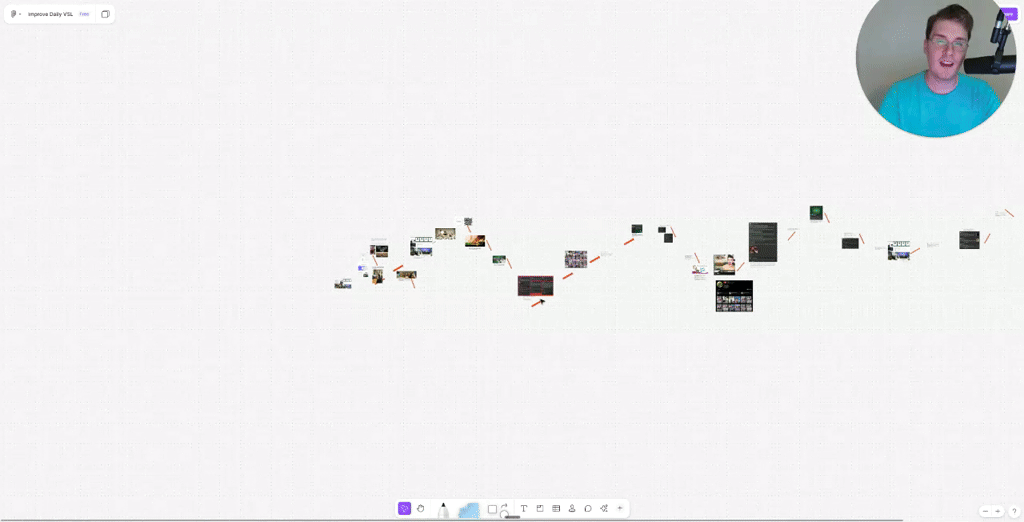Choose the blue highlighter or washi tape tool
1024x522 pixels.
[468, 510]
